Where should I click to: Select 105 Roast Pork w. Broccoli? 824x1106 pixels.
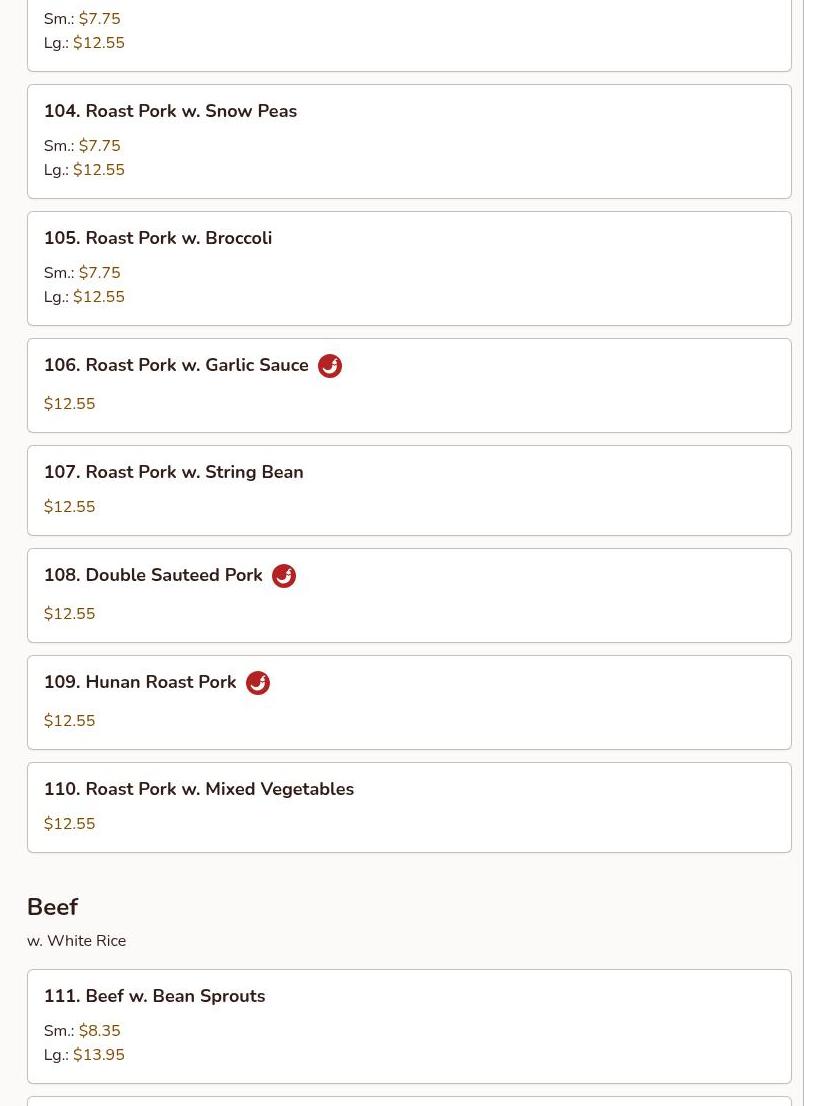point(158,238)
